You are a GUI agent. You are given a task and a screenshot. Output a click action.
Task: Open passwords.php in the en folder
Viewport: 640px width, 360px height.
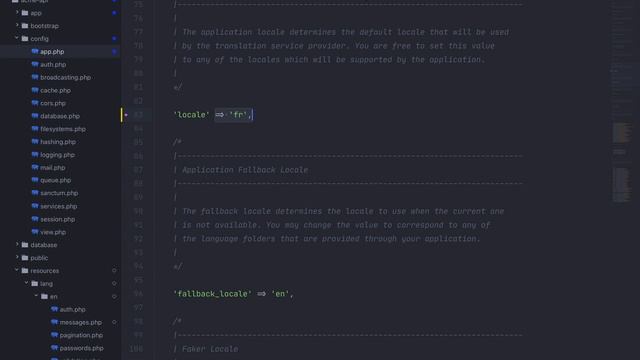pyautogui.click(x=82, y=348)
